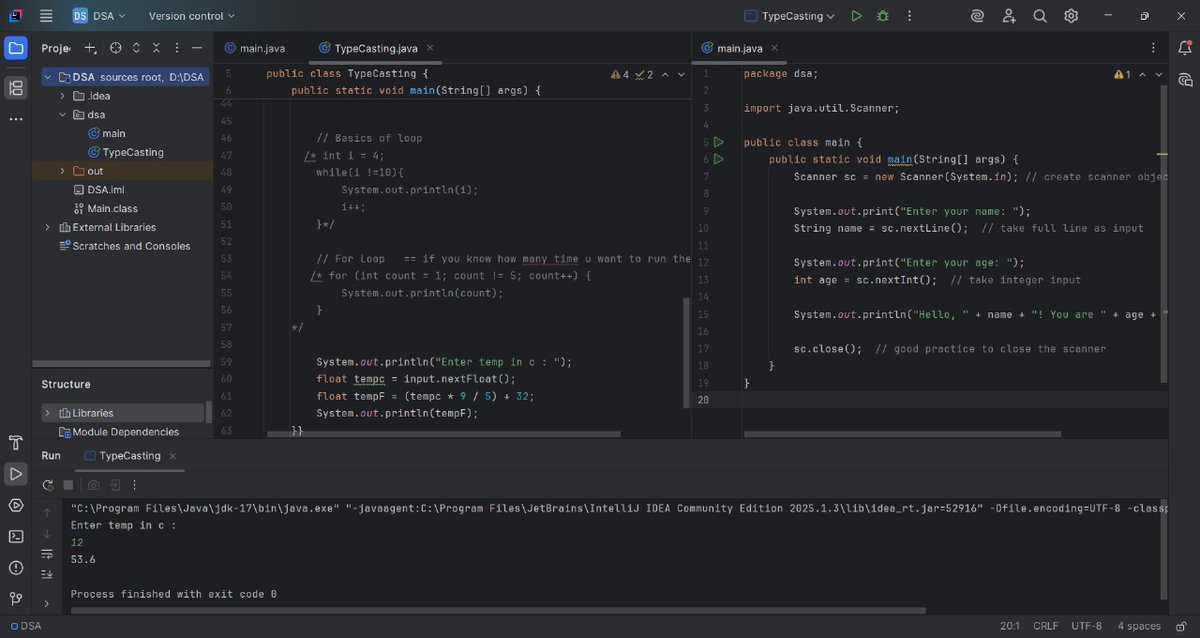Expand the console side toolbar chevron
This screenshot has height=638, width=1200.
tap(47, 604)
